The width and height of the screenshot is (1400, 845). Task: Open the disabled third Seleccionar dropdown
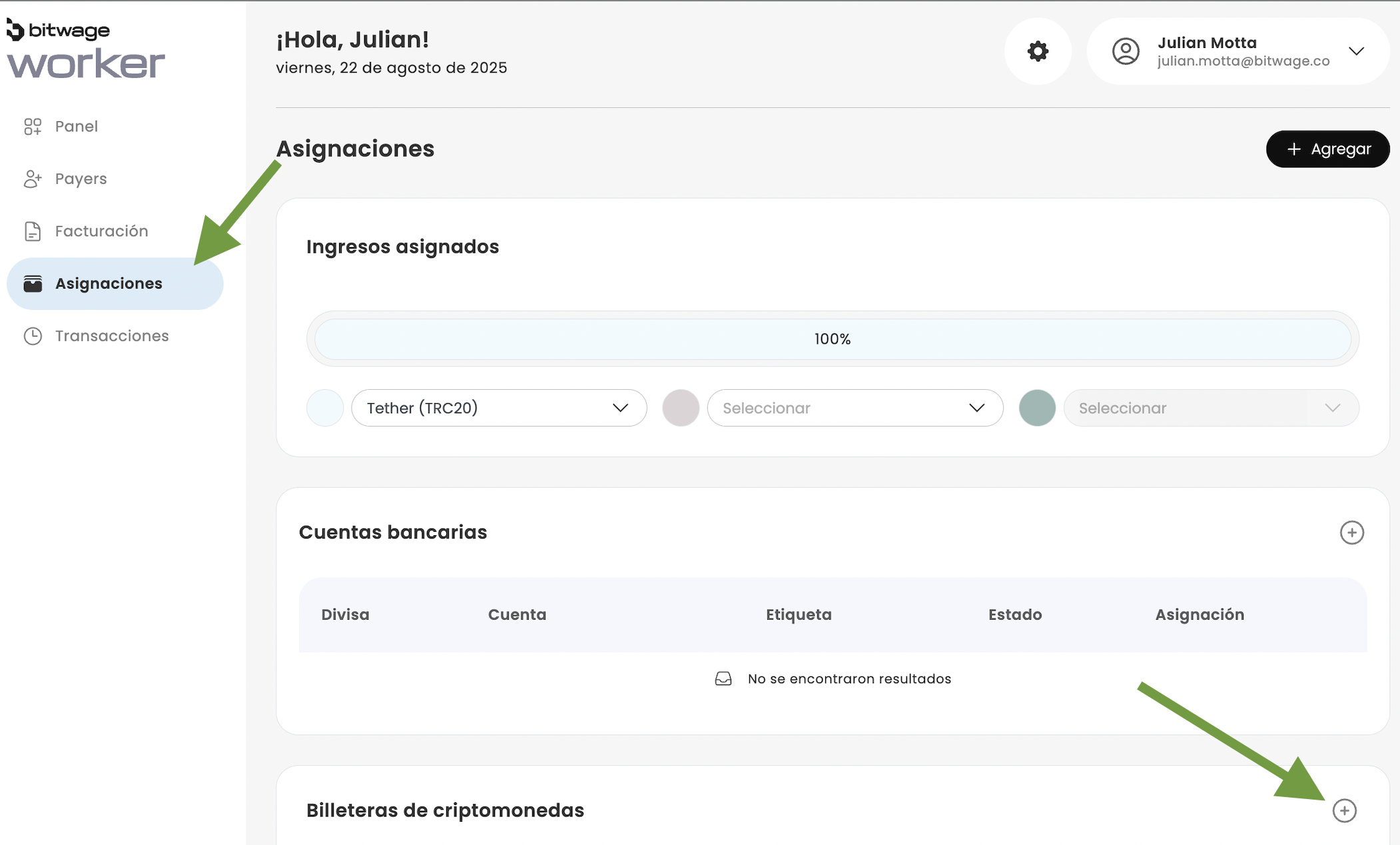[x=1210, y=408]
